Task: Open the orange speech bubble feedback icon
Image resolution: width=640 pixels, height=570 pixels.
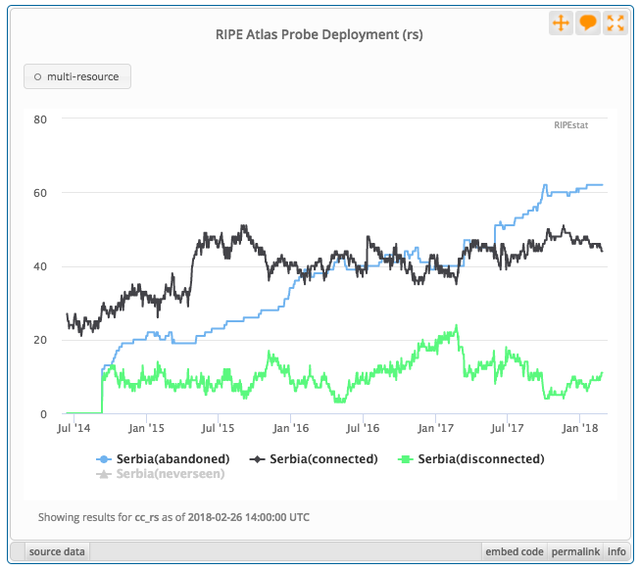Action: [x=588, y=23]
